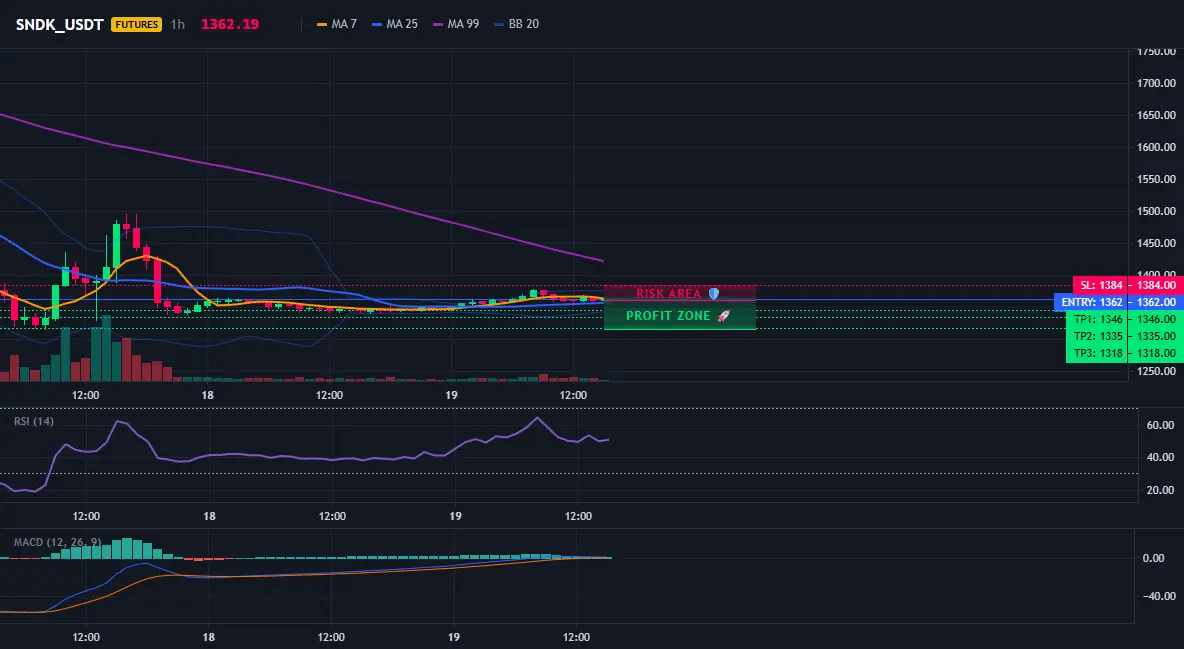The image size is (1184, 649).
Task: Click the TP2: 1335 price tag
Action: (1124, 336)
